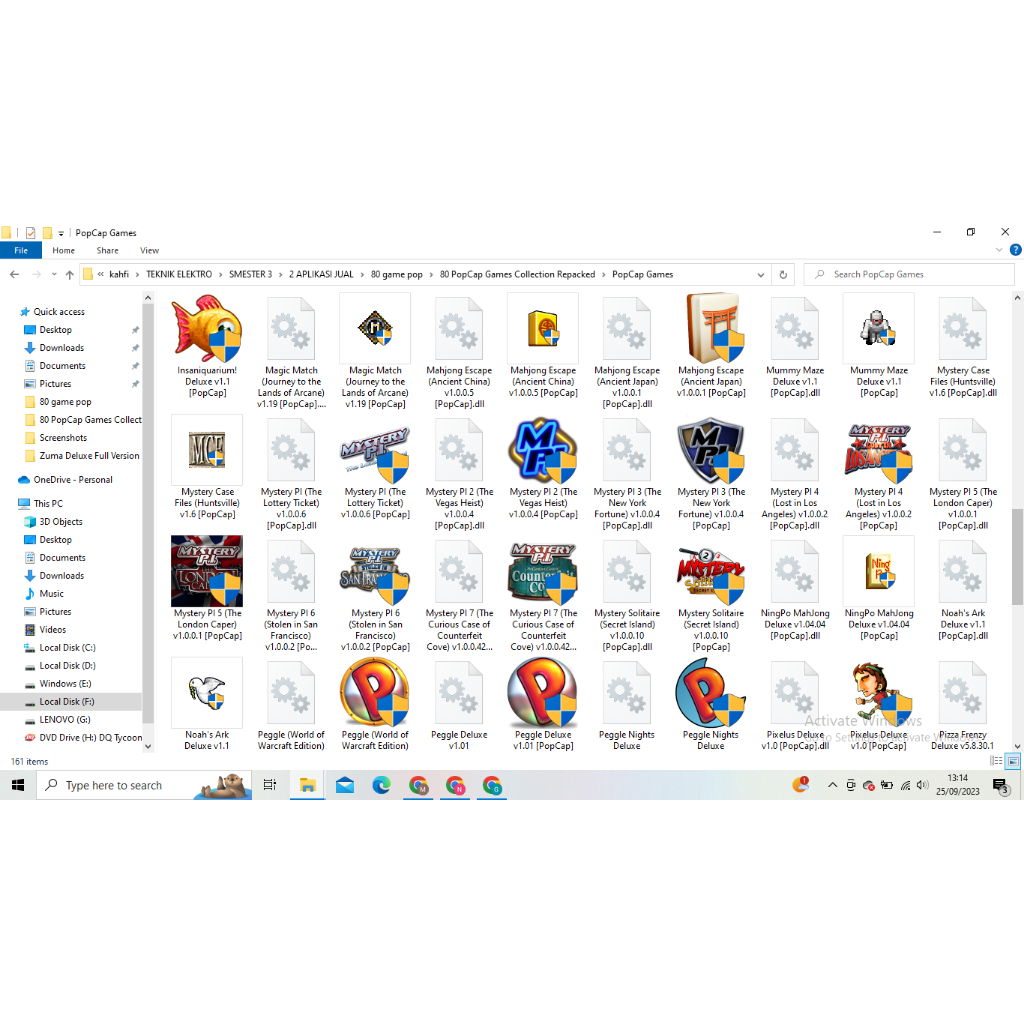Select Mystery PI 6 (Stolen in San Francisco) [PopCap] icon
1024x1024 pixels.
(x=375, y=575)
